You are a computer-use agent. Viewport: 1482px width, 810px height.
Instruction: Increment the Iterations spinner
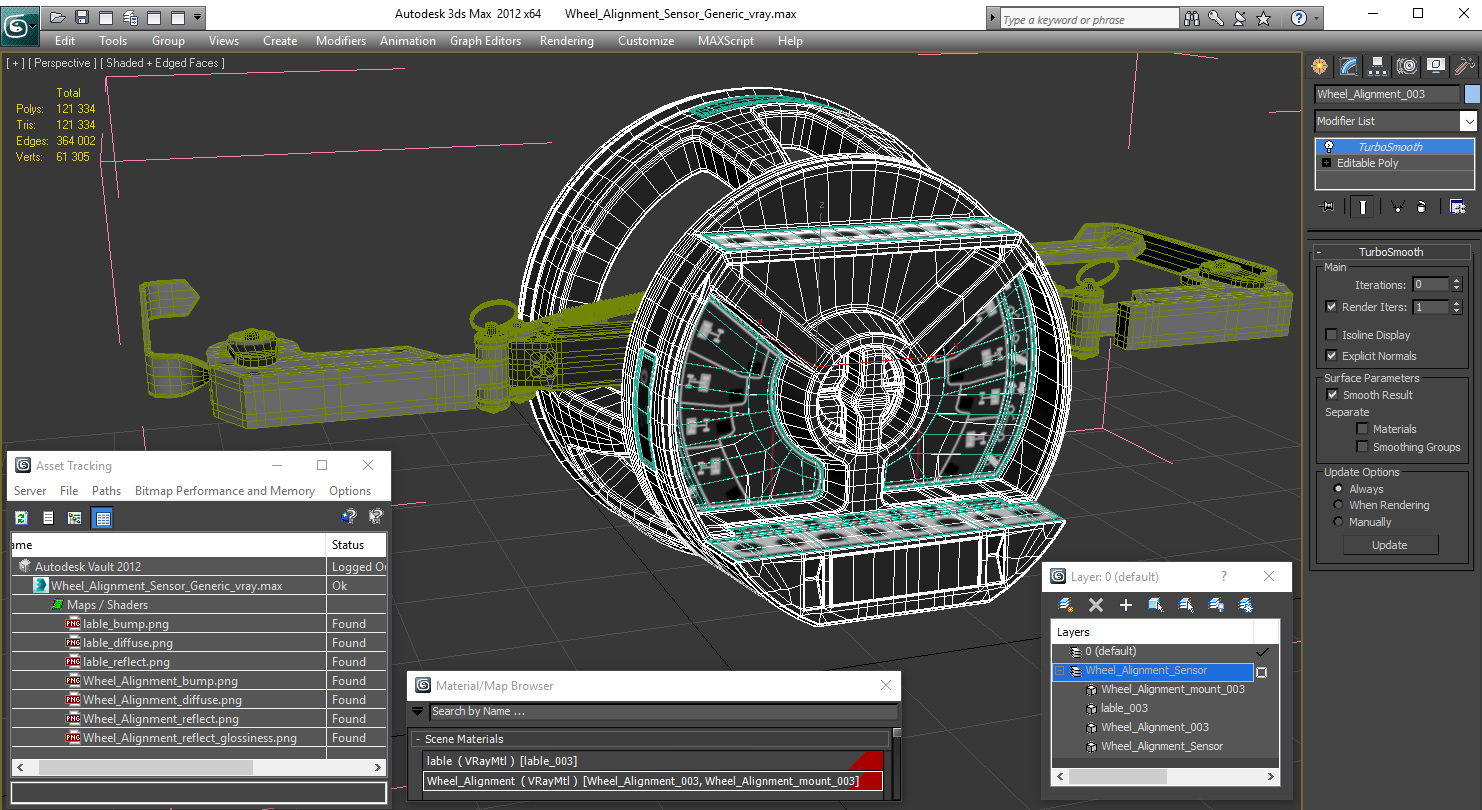click(x=1456, y=281)
